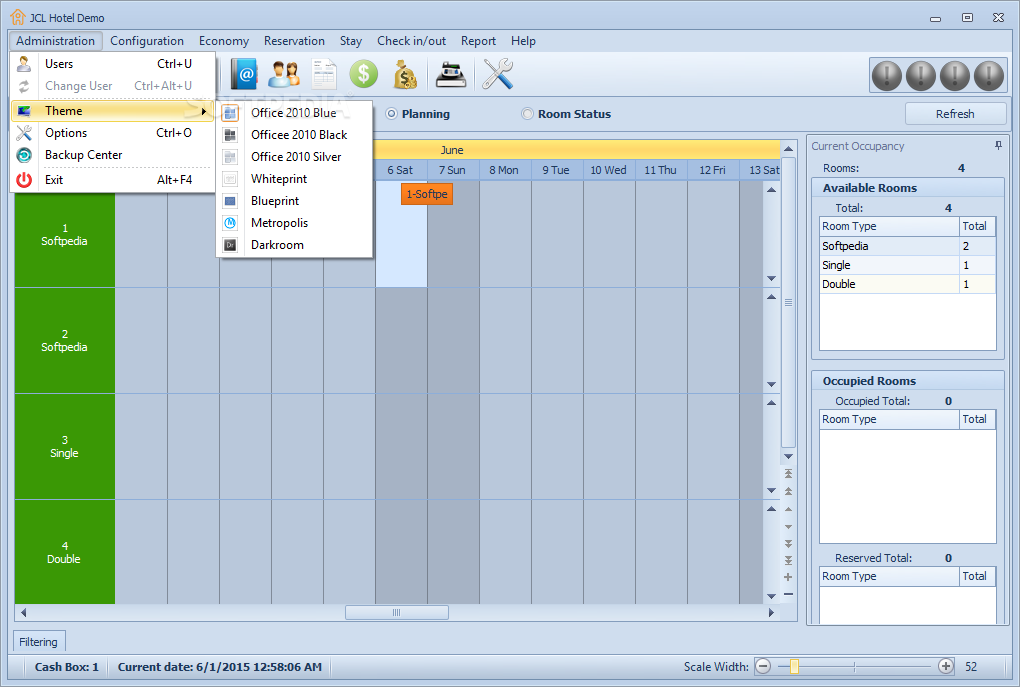Open the cash register toolbar icon
Screen dimensions: 1020x687
point(451,74)
